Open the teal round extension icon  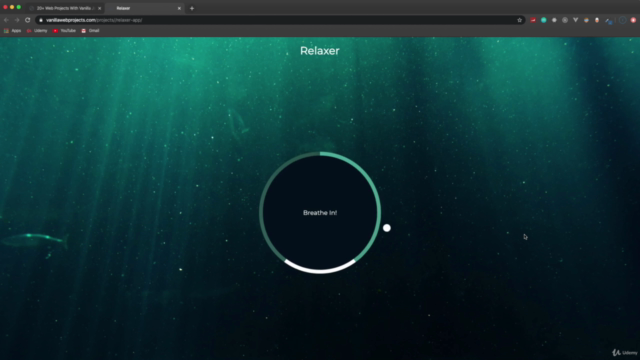pyautogui.click(x=544, y=20)
